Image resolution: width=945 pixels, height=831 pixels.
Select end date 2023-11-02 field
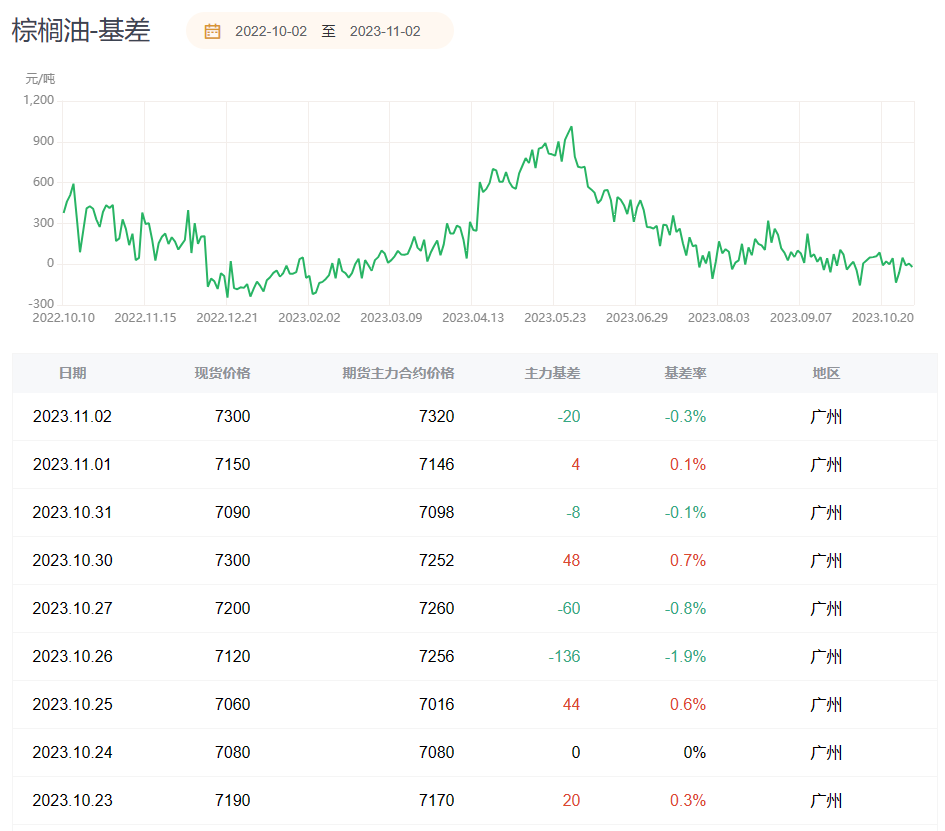point(385,31)
